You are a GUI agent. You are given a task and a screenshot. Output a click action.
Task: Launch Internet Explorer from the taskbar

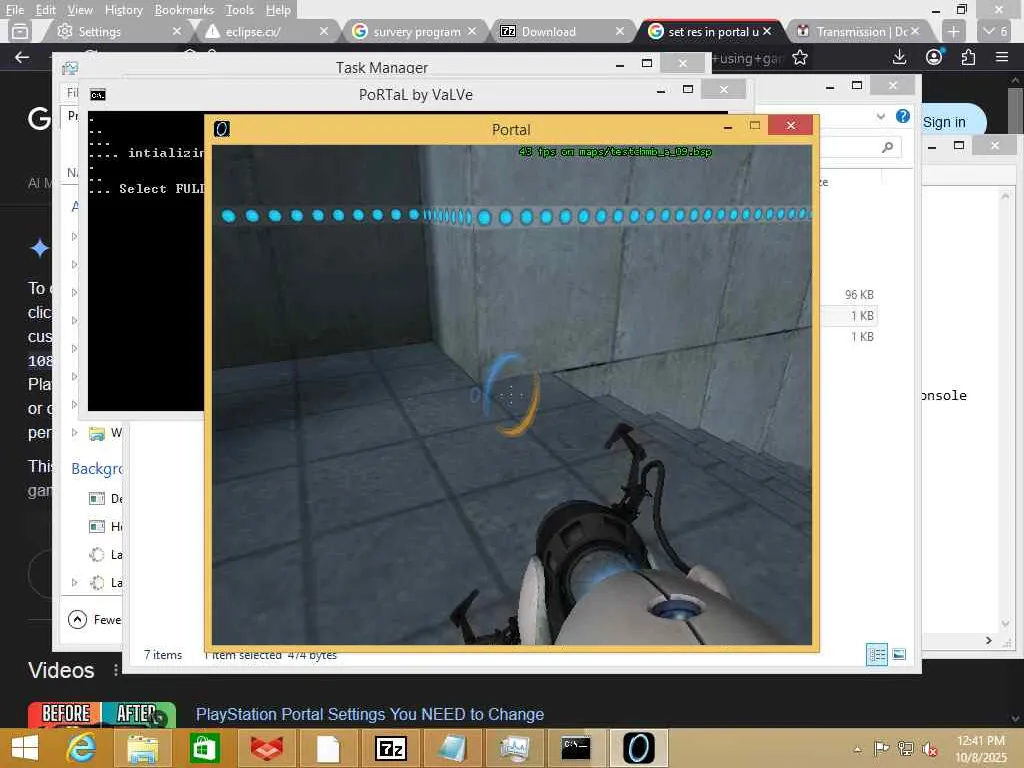82,748
